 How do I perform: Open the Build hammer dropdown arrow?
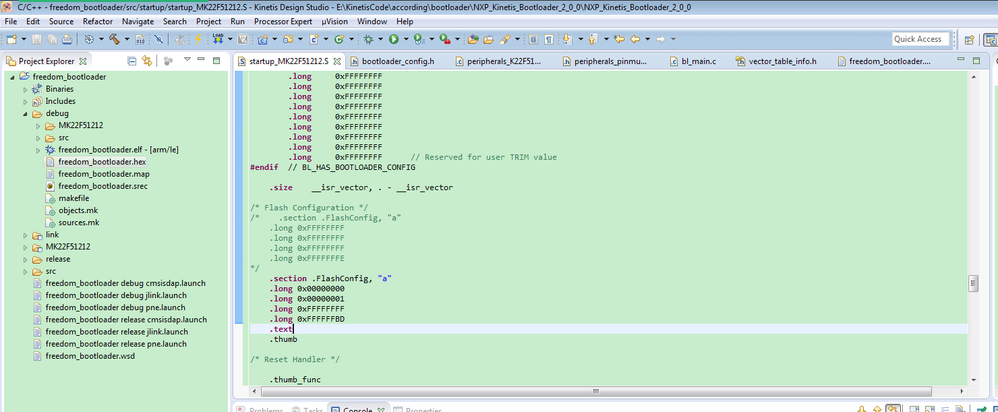click(127, 39)
